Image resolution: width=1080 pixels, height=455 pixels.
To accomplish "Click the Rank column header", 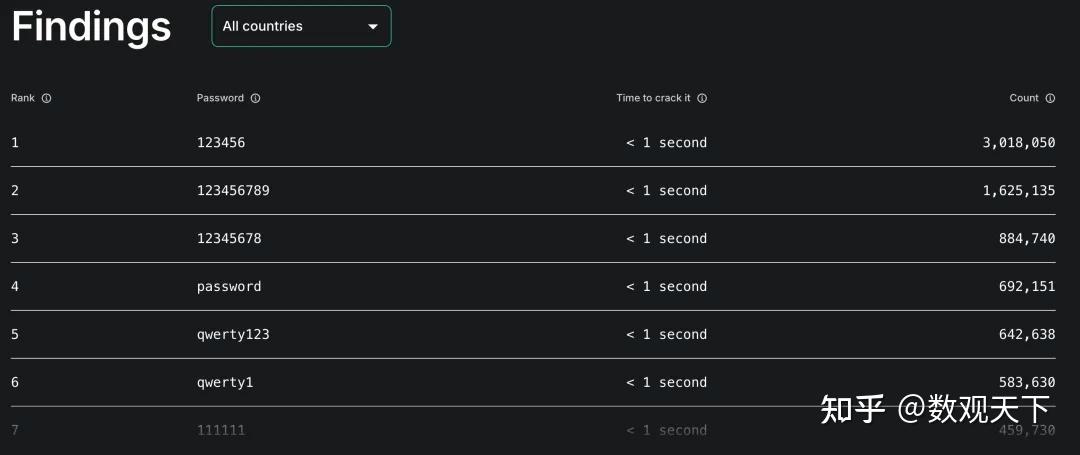I will 23,98.
